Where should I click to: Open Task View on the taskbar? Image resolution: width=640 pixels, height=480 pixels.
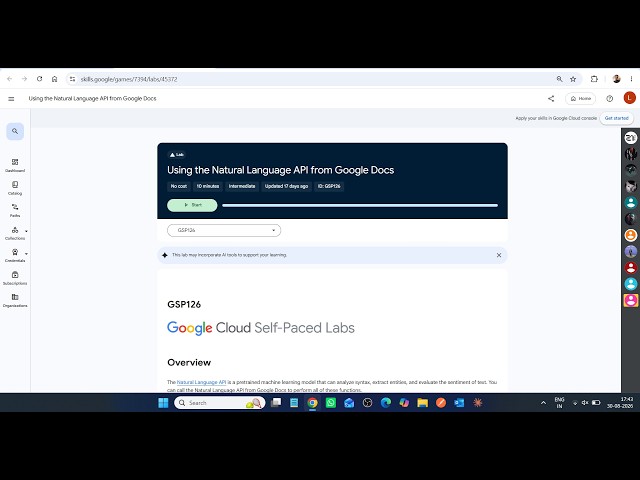pos(276,403)
